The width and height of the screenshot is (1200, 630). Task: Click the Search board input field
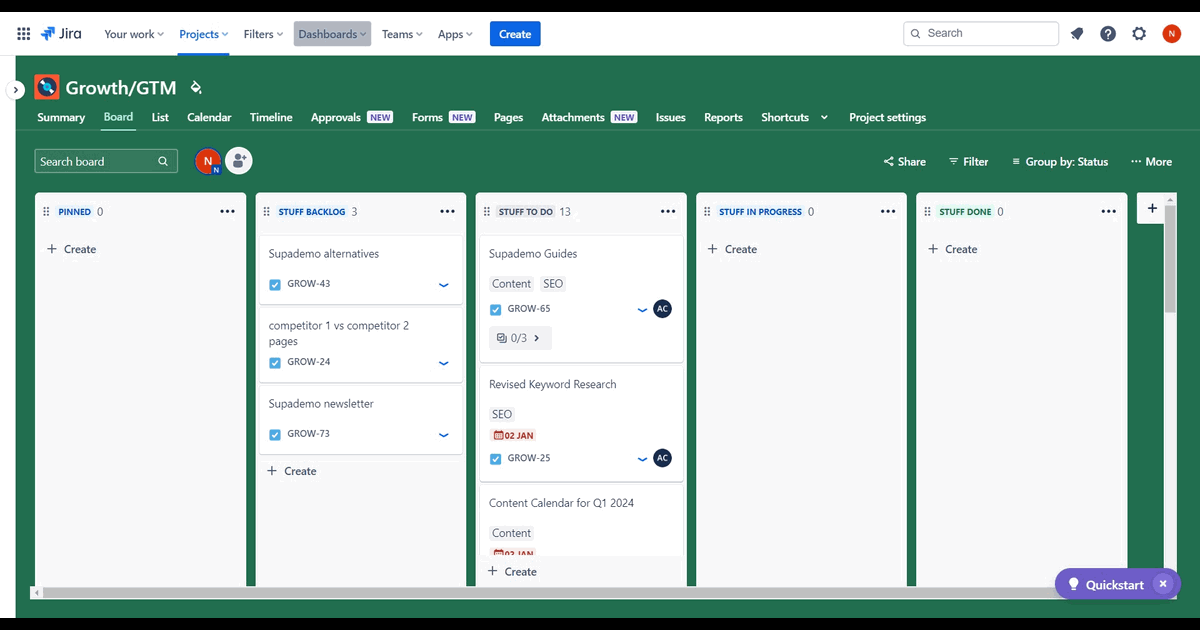coord(106,161)
